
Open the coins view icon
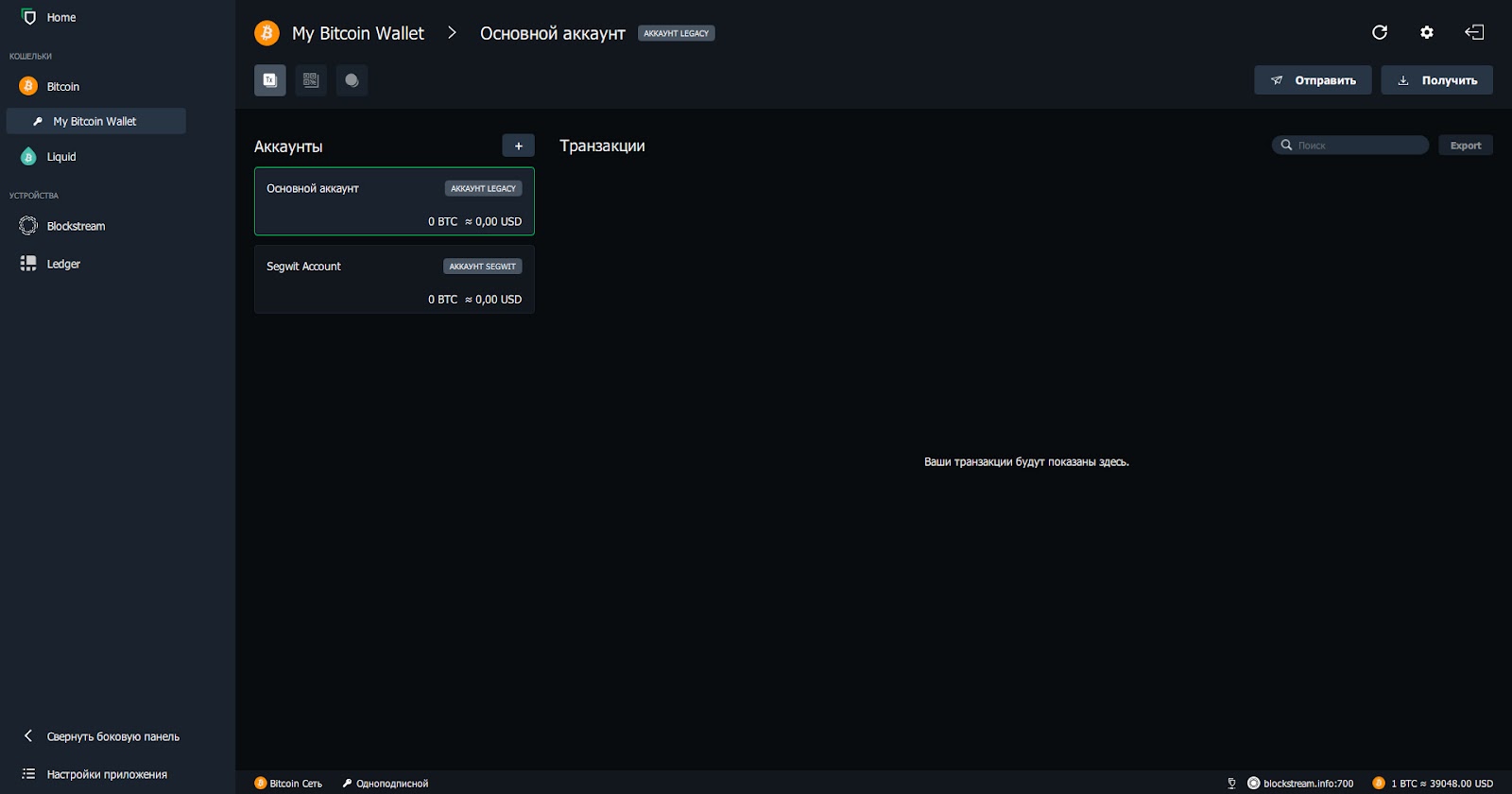(352, 80)
